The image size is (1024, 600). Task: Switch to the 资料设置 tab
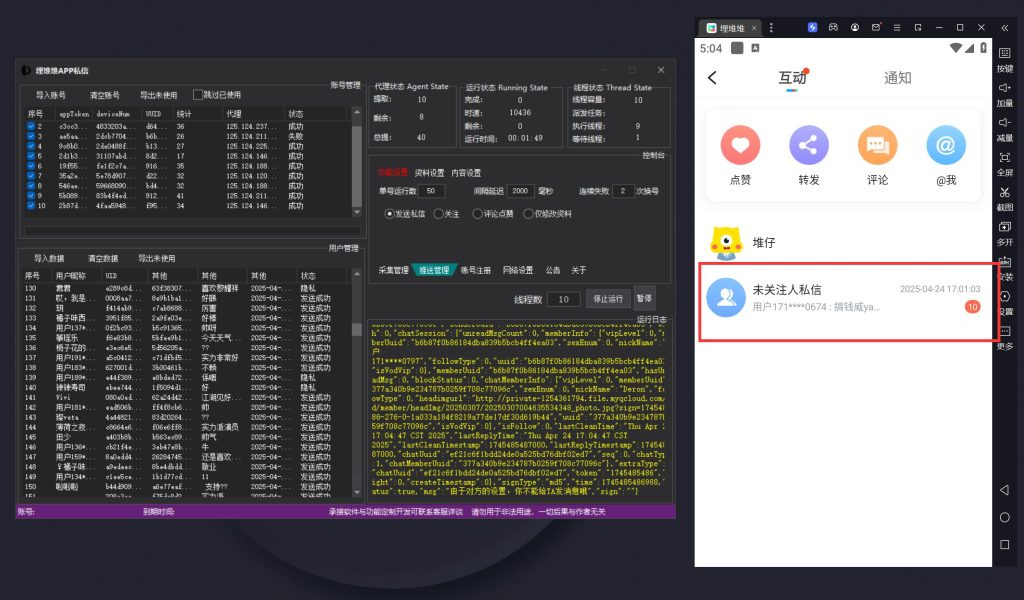430,173
